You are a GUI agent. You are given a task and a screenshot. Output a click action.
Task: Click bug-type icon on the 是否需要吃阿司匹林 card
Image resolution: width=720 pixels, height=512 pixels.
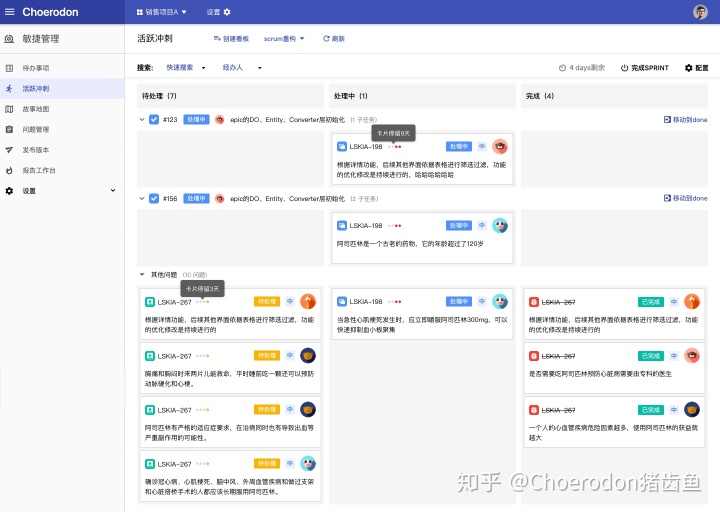[x=534, y=356]
